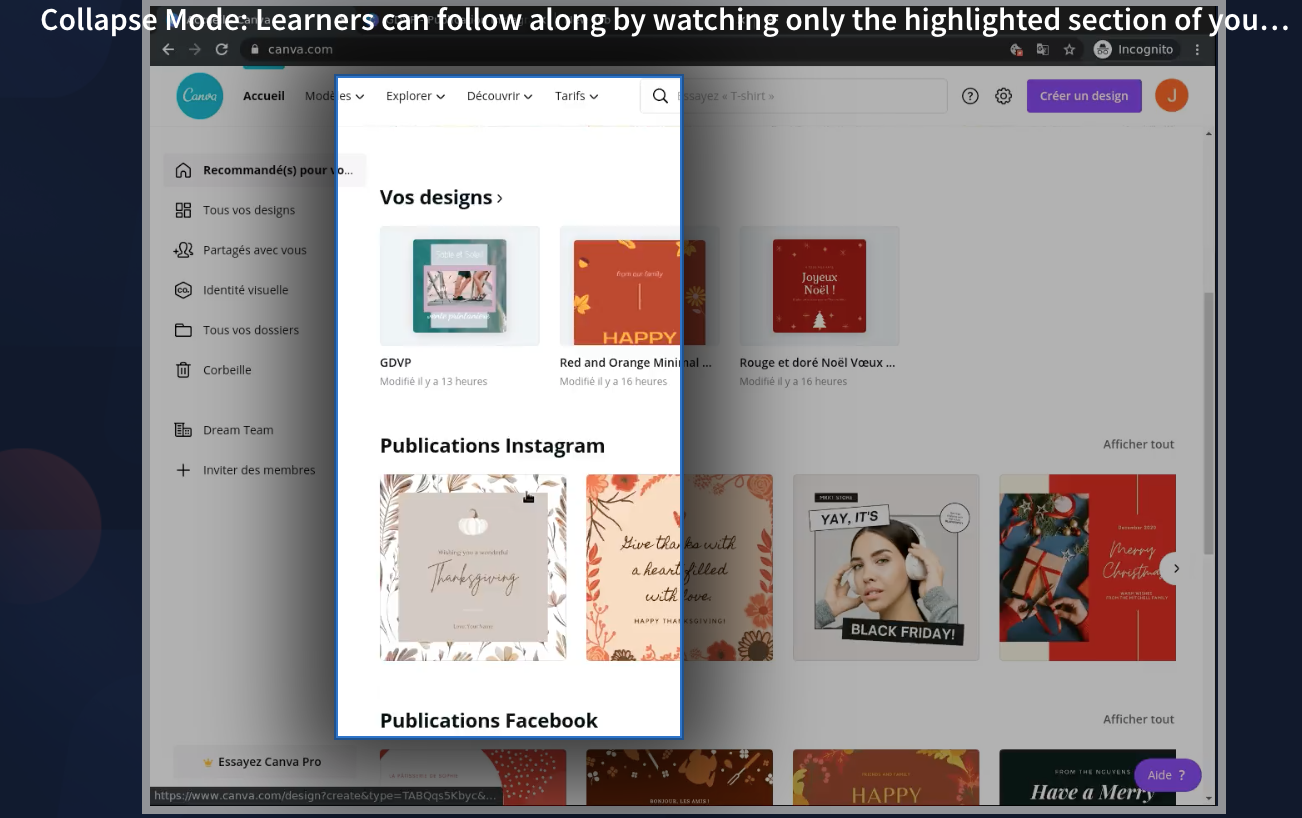Select the Merry Christmas Instagram template
Viewport: 1302px width, 818px height.
(x=1087, y=567)
